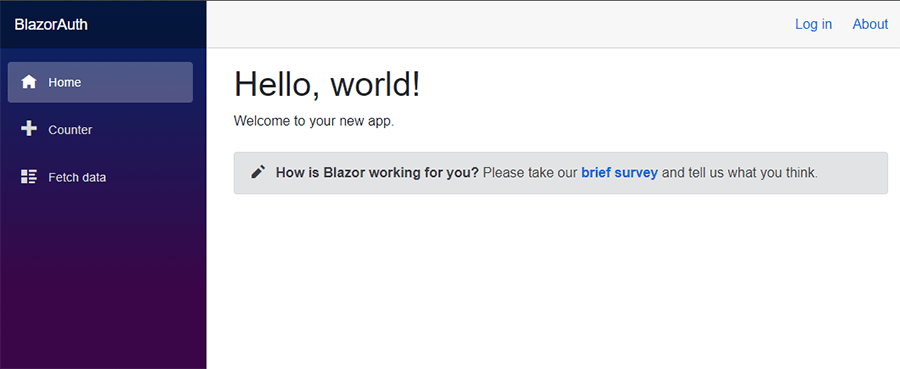
Task: Click the Hello, world! heading
Action: pyautogui.click(x=327, y=84)
